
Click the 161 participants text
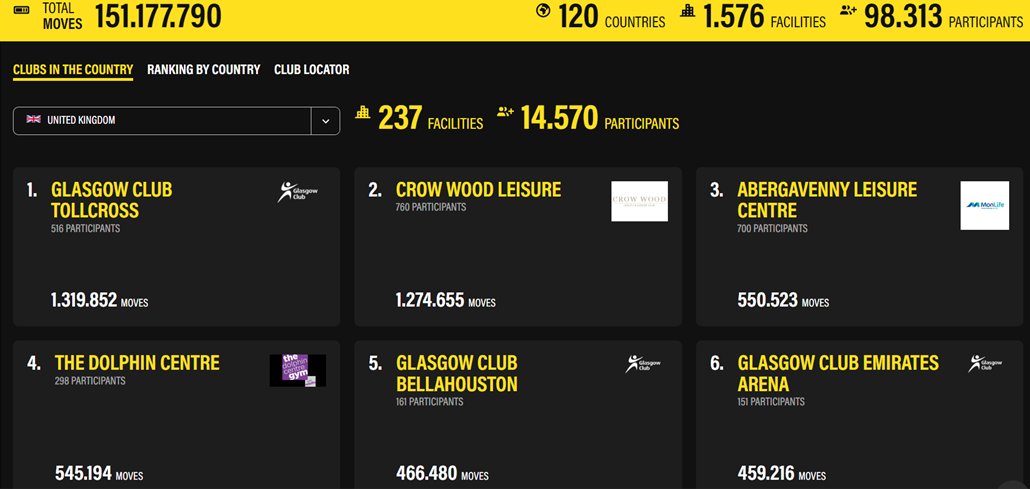pyautogui.click(x=430, y=402)
